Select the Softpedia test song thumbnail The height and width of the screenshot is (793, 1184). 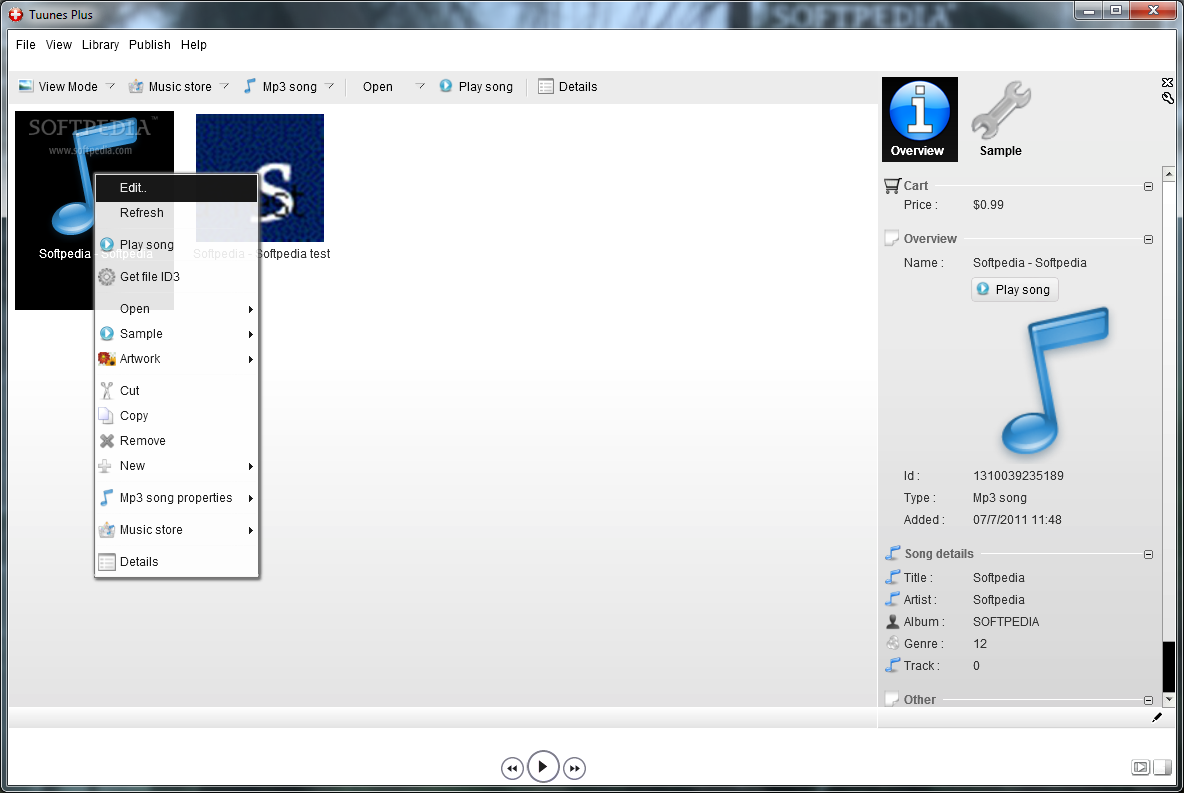[260, 178]
